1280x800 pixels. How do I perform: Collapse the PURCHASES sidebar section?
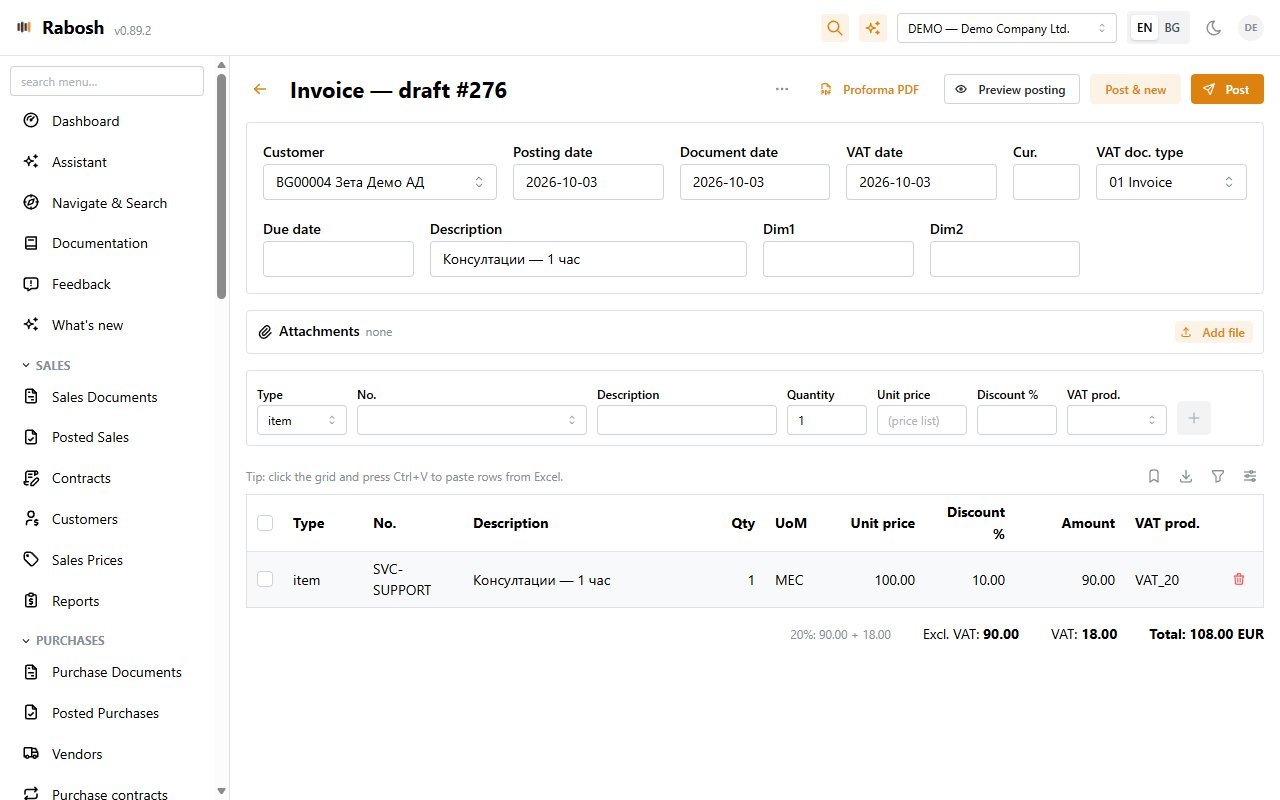(x=63, y=640)
